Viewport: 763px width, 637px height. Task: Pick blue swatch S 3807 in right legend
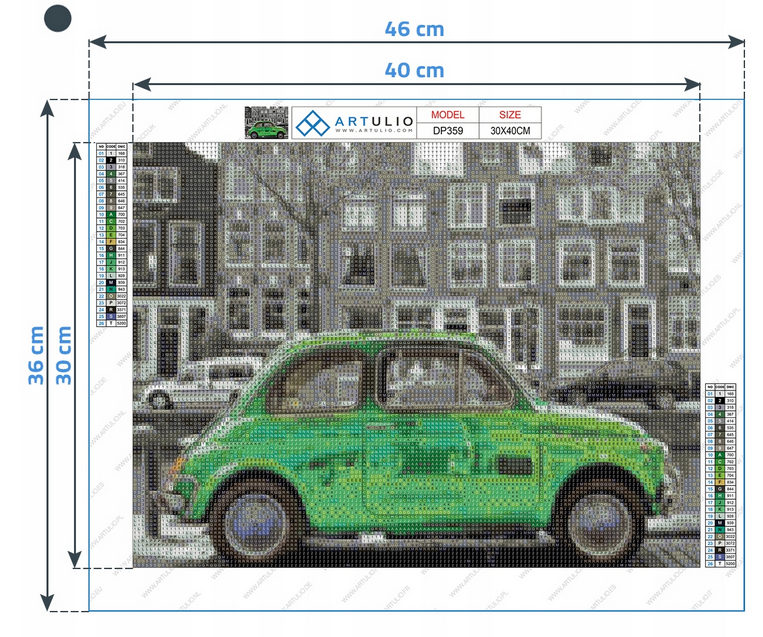pos(720,556)
